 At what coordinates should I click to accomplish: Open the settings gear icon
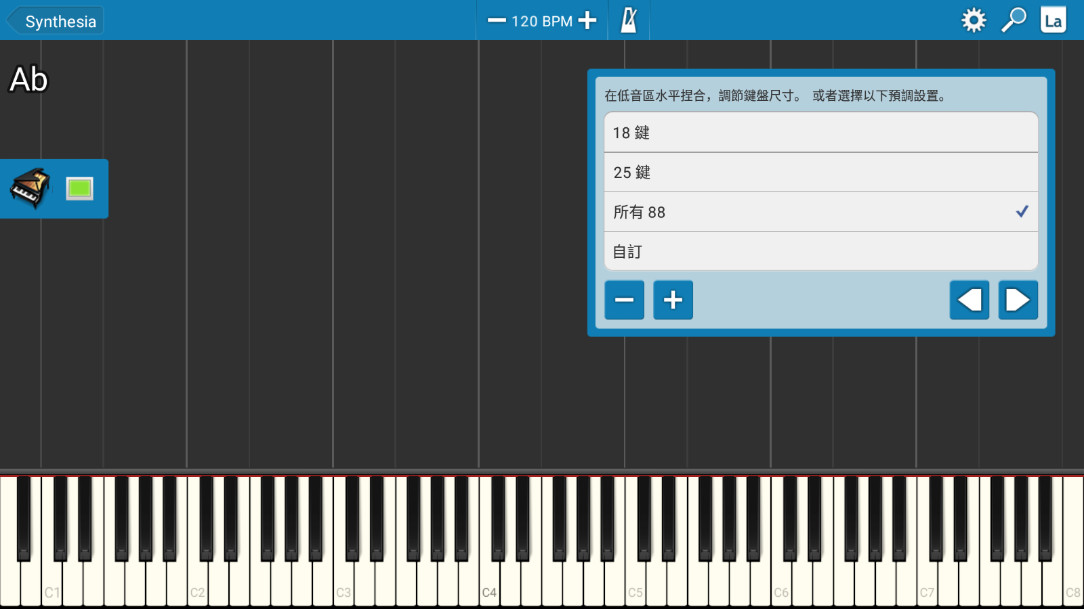pos(973,20)
